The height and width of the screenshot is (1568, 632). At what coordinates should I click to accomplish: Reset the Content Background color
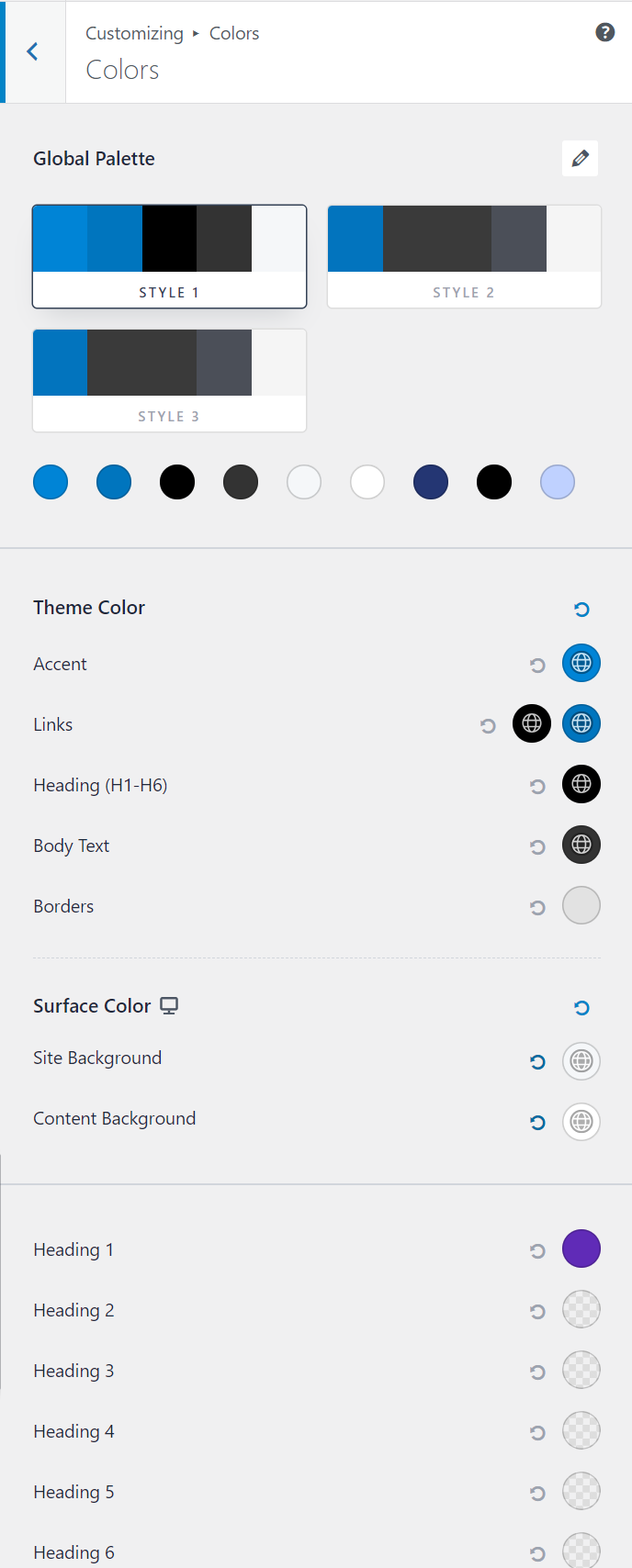tap(537, 1122)
